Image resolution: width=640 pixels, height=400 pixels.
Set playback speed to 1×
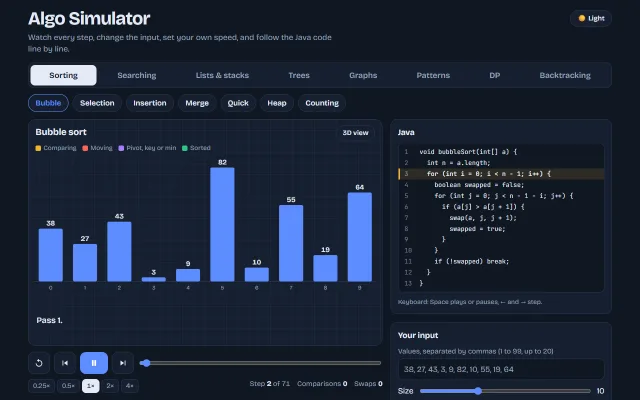91,386
